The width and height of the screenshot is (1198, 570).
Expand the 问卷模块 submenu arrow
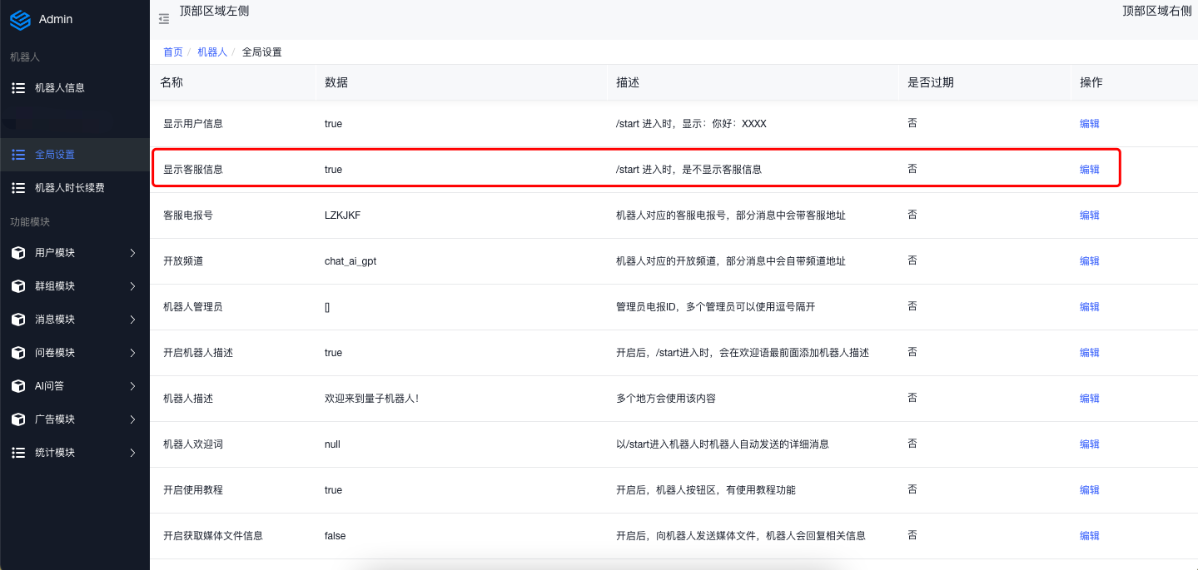click(x=133, y=353)
